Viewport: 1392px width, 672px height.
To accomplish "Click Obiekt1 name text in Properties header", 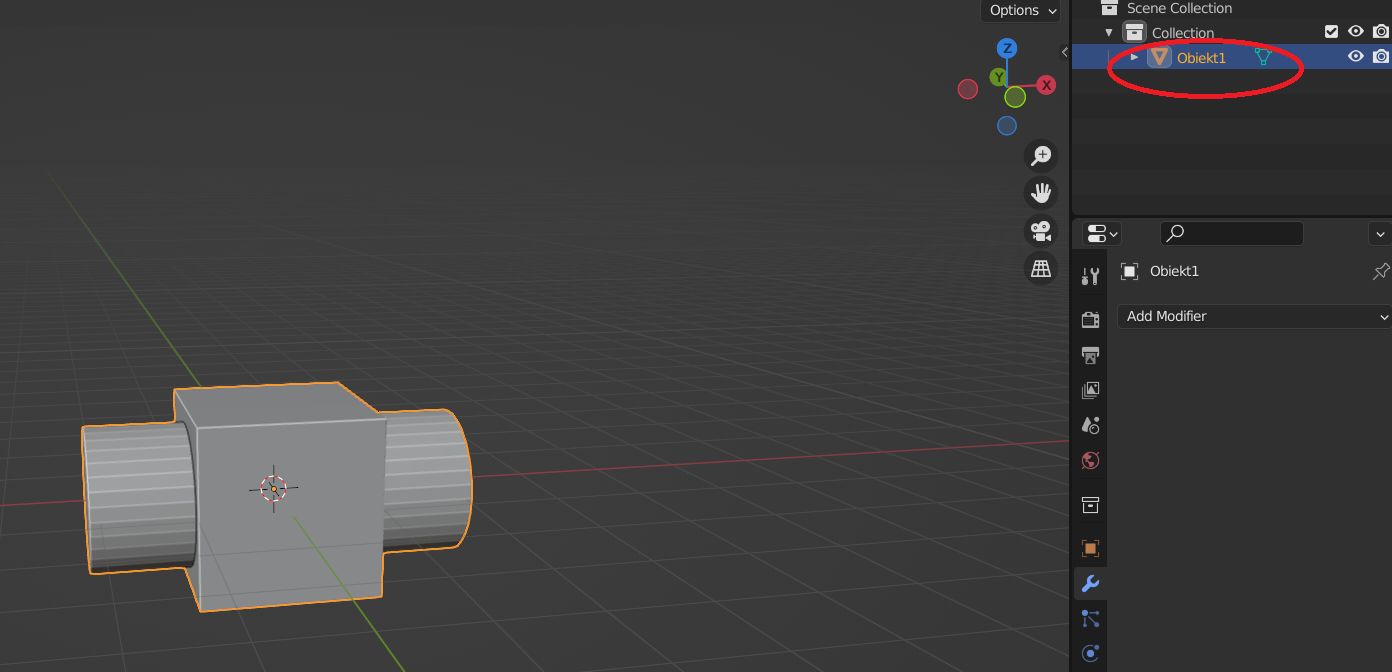I will (x=1174, y=271).
